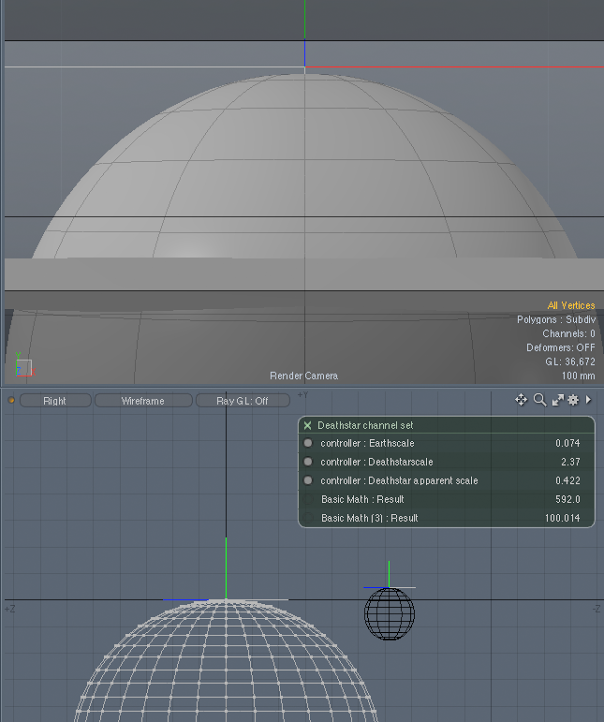Toggle the Basic Math : Result channel dot
Viewport: 604px width, 722px height.
coord(308,499)
